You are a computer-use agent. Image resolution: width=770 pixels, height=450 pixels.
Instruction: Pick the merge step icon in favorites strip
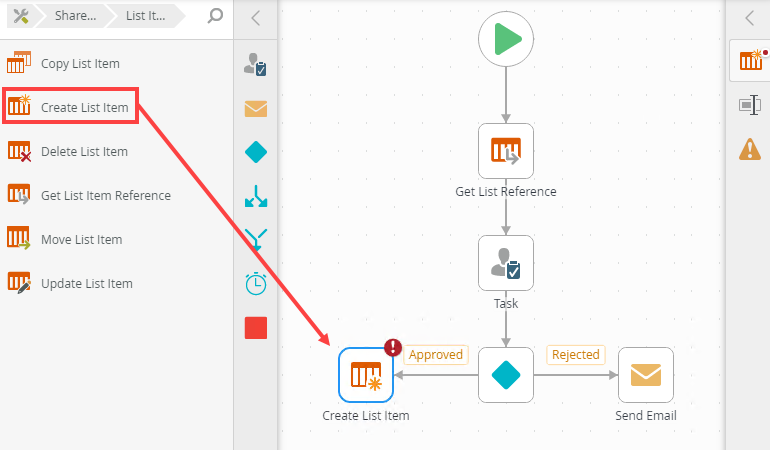tap(256, 240)
